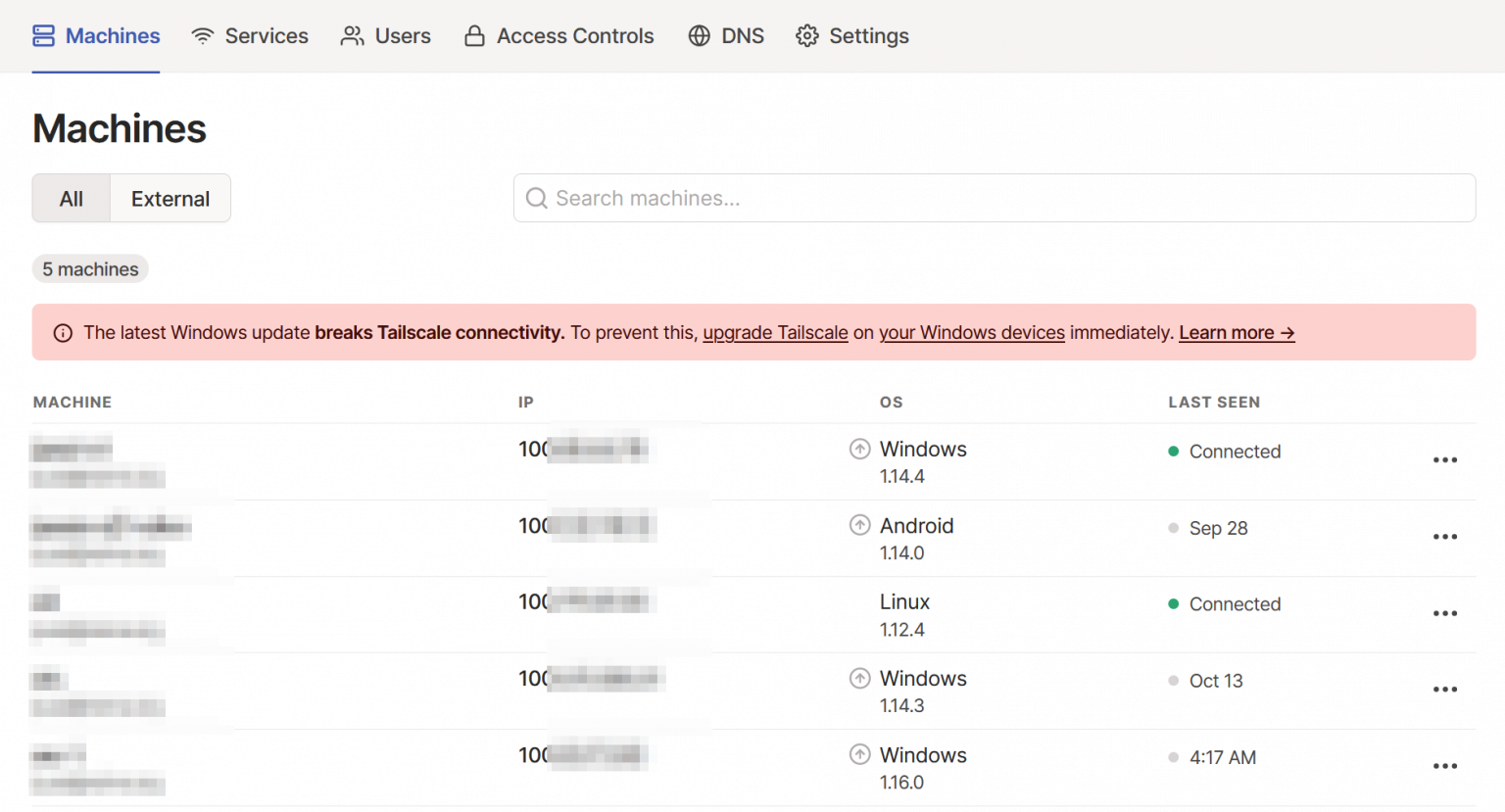Click the version 1.14.0 text

(901, 553)
